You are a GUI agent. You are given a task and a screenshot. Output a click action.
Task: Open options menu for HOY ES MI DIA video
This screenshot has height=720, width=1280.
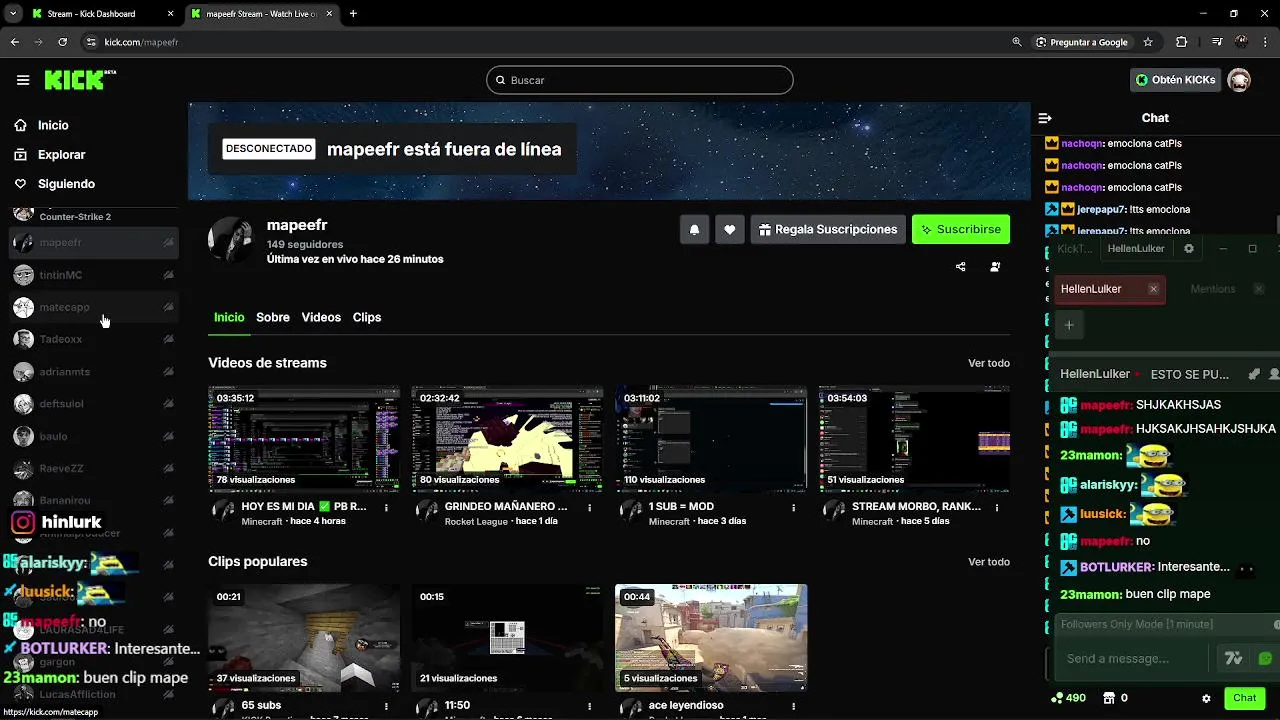387,508
